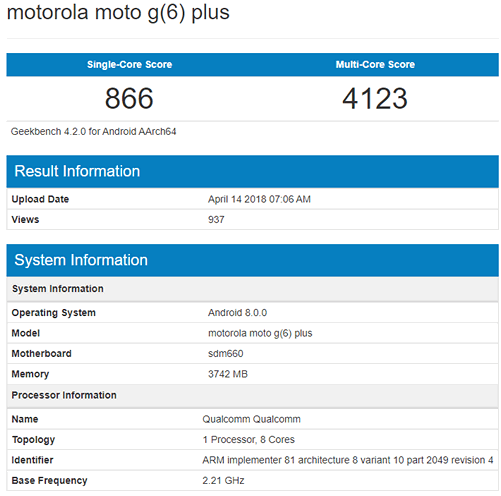The height and width of the screenshot is (496, 501).
Task: Select the 'Processor Information' subheading row
Action: point(252,396)
